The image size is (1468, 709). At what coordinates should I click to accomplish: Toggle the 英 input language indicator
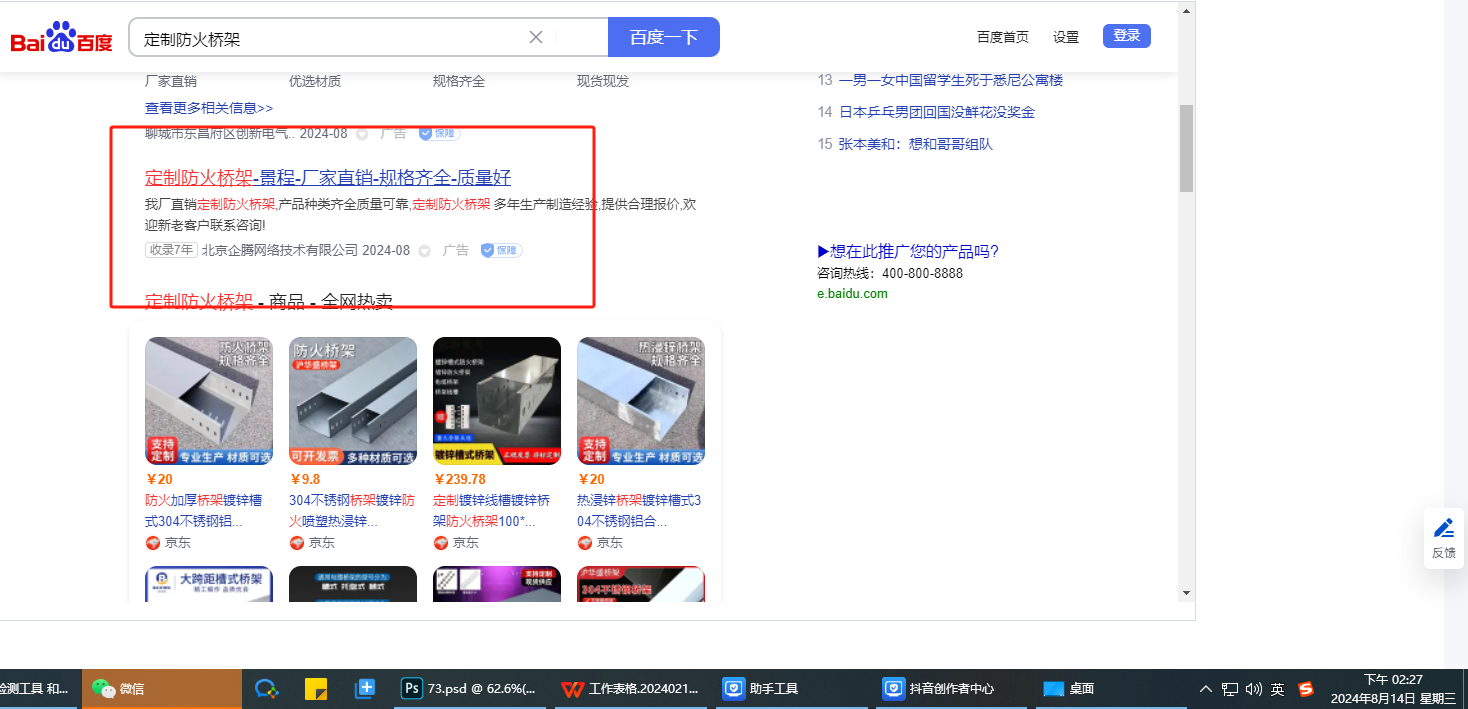coord(1278,689)
